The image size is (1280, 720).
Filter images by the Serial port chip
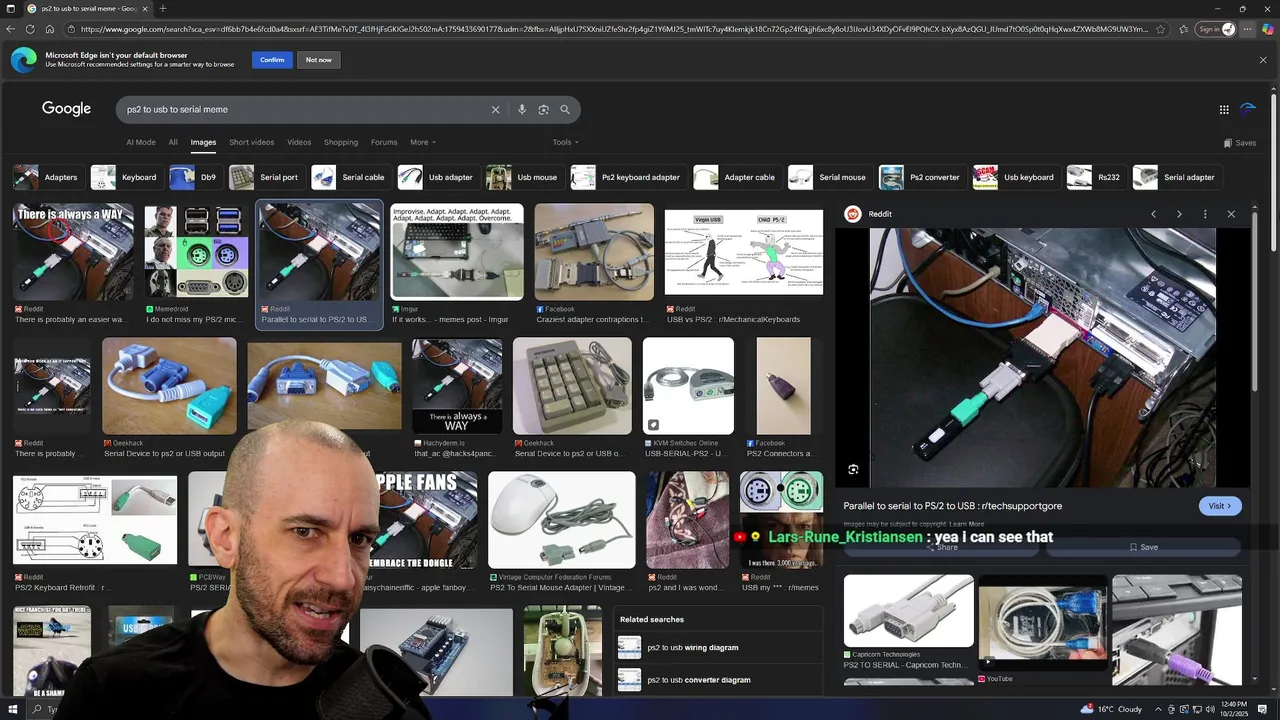click(265, 177)
